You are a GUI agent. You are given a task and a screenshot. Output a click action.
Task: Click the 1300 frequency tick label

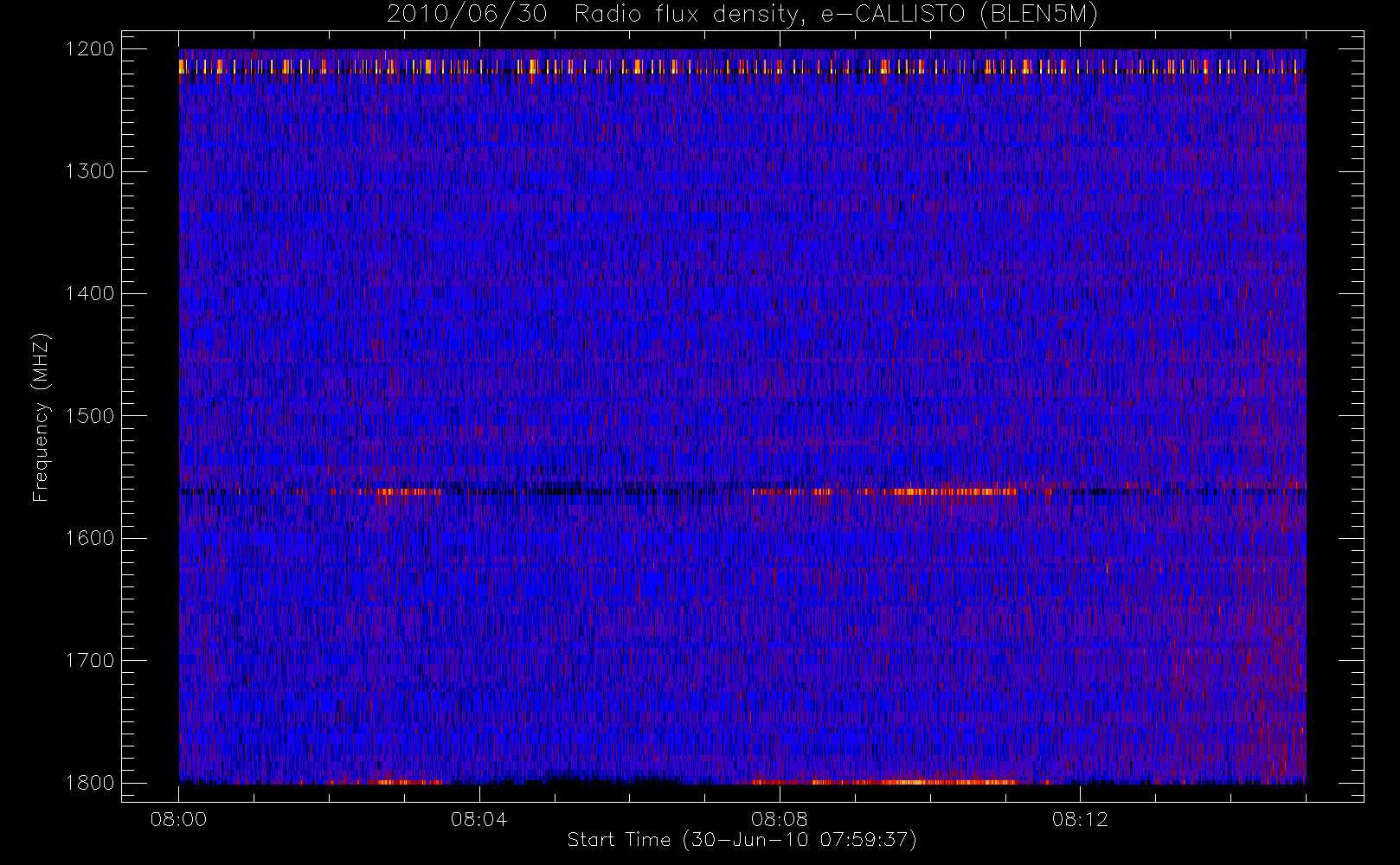pos(90,171)
